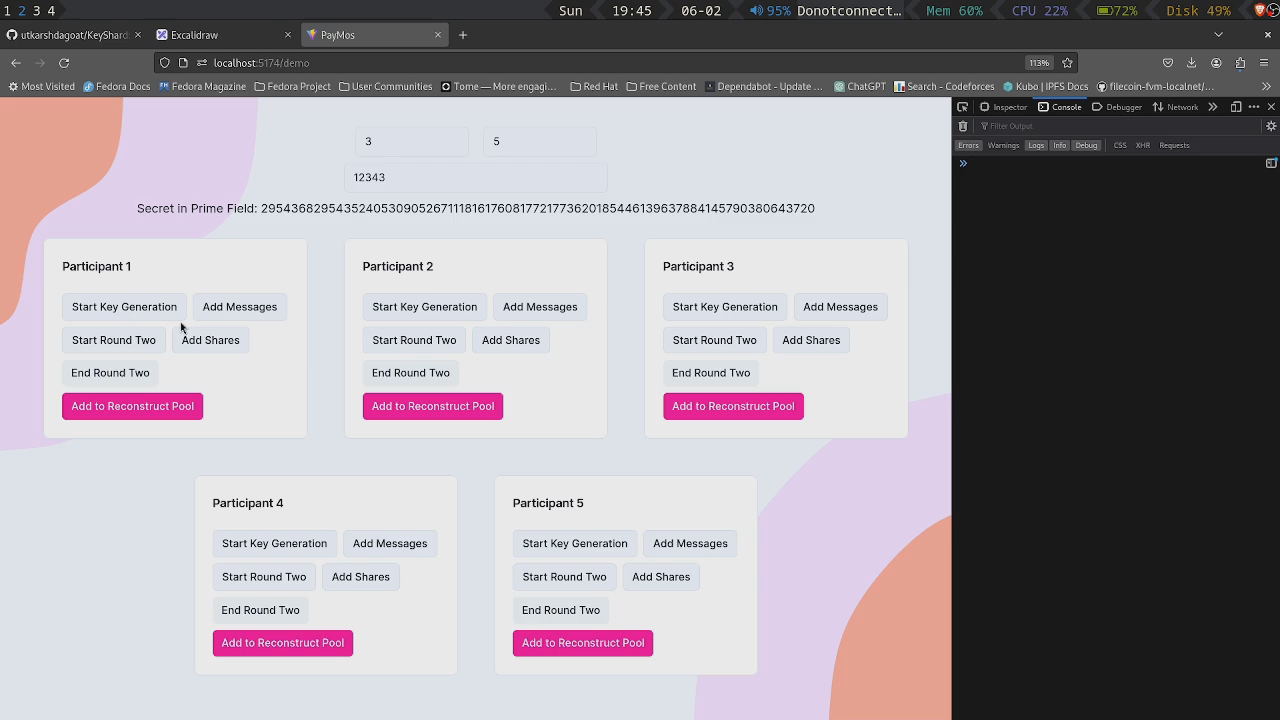Viewport: 1280px width, 720px height.
Task: Open the Red Hat bookmarks folder
Action: [594, 86]
